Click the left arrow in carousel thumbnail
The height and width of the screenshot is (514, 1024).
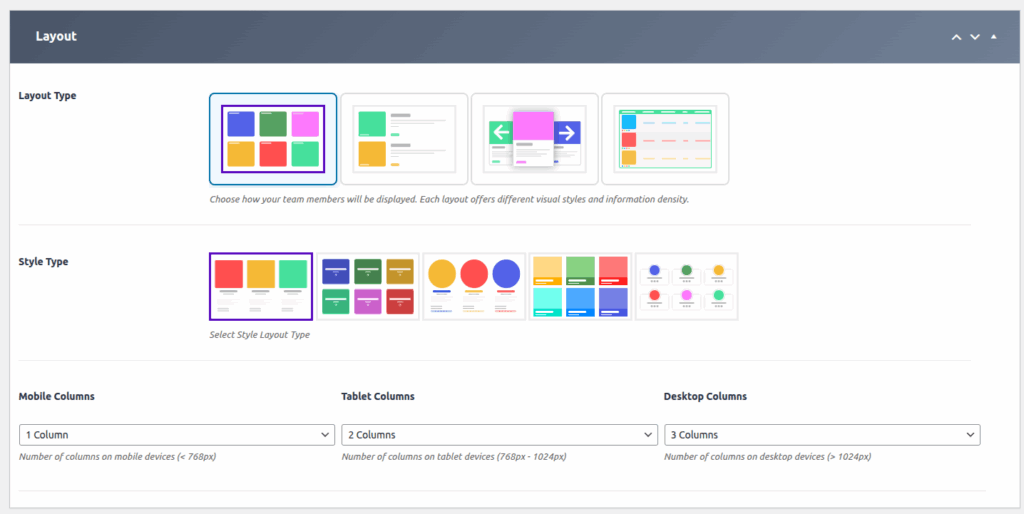coord(500,132)
